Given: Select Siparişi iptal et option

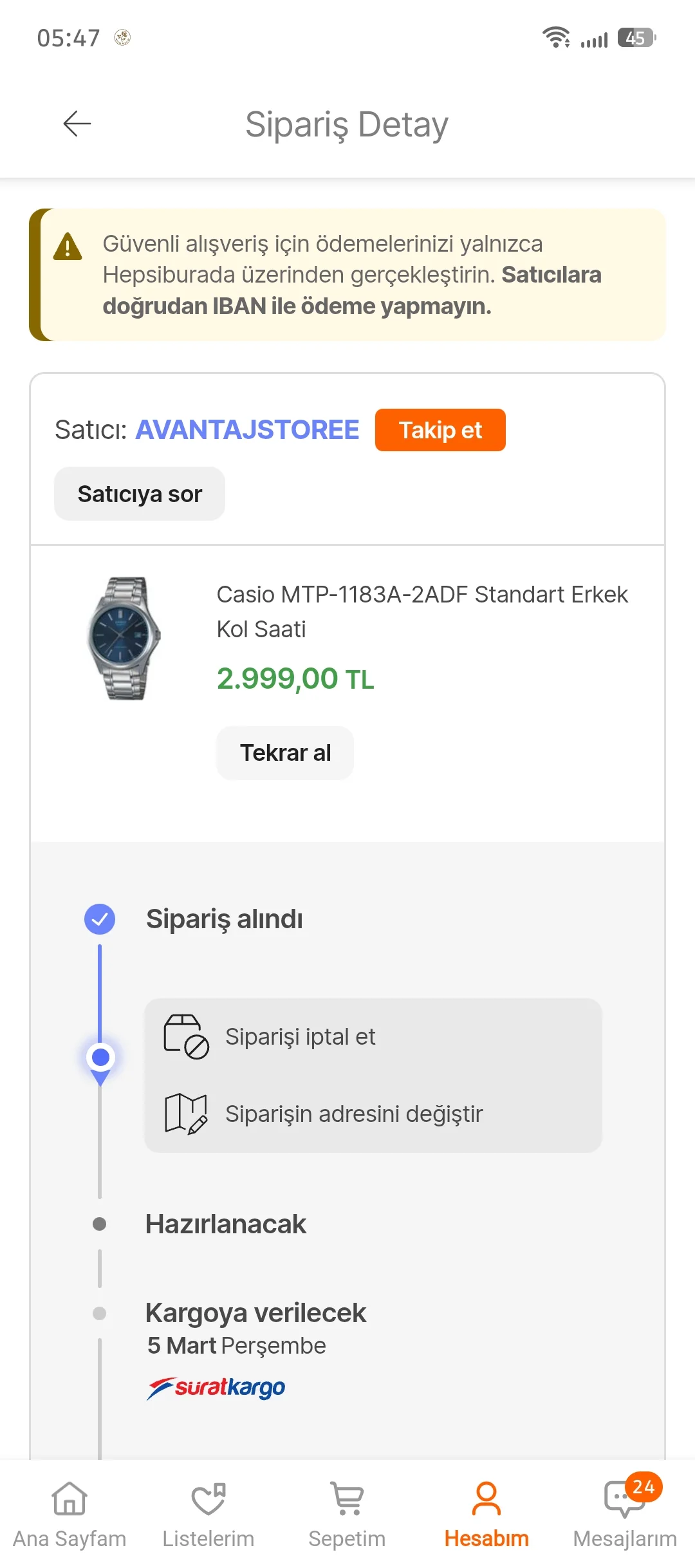Looking at the screenshot, I should [300, 1037].
